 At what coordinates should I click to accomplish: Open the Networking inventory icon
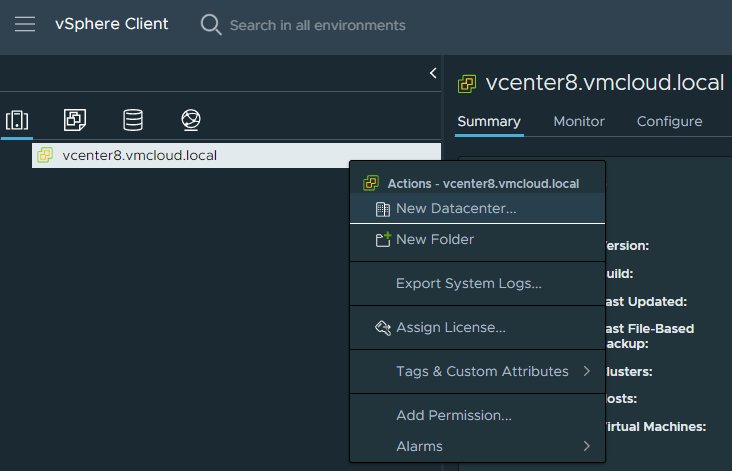pyautogui.click(x=190, y=120)
